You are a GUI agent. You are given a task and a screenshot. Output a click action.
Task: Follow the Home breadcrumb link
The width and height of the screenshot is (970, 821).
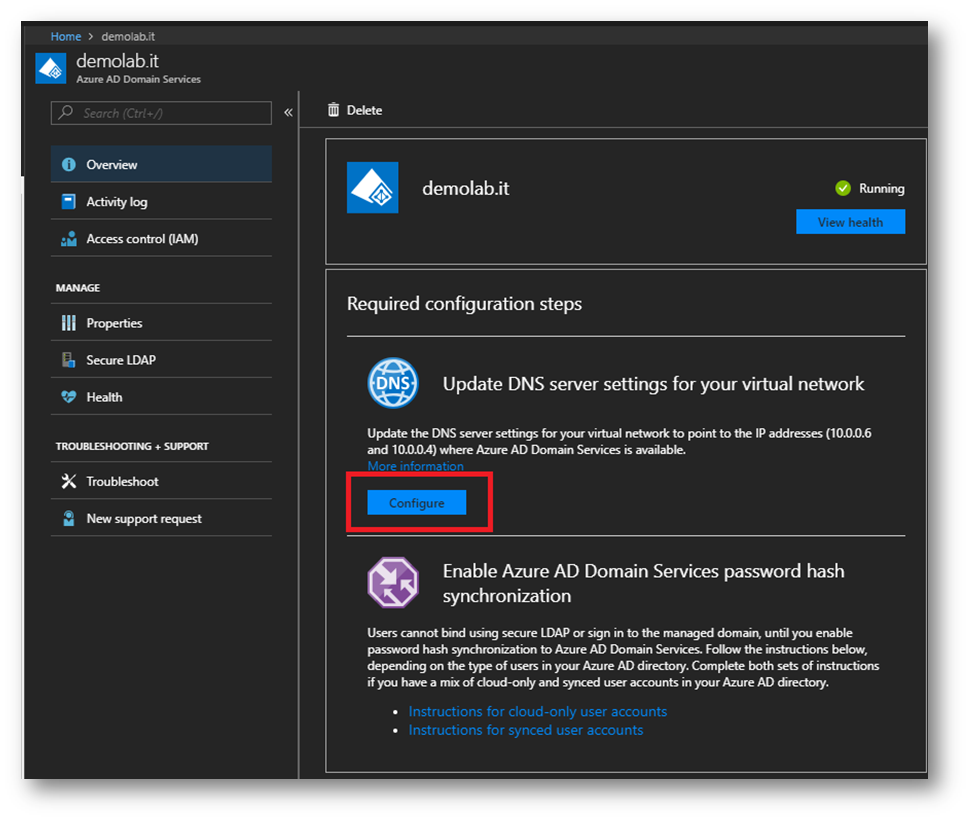[x=66, y=37]
